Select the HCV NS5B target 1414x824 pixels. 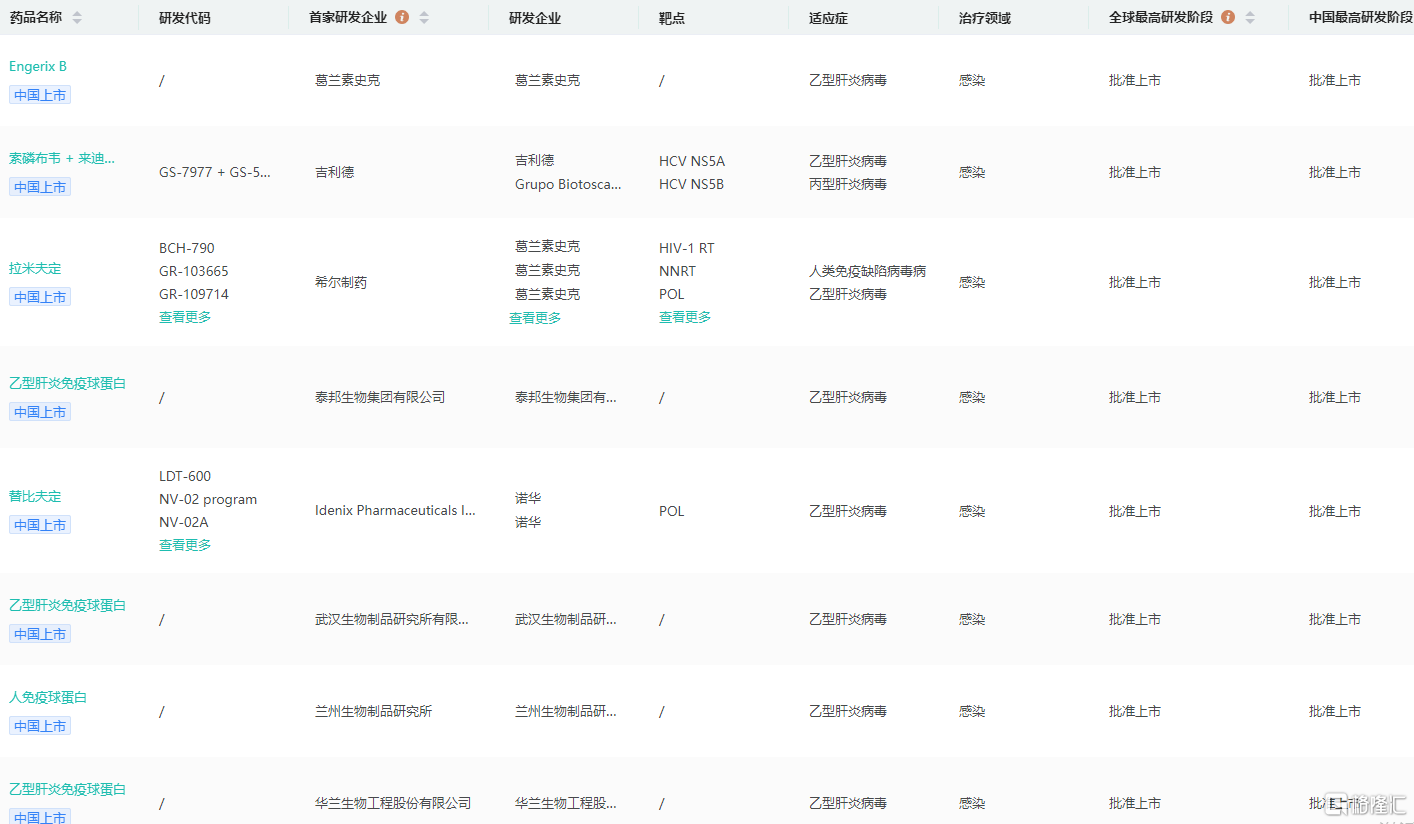692,184
